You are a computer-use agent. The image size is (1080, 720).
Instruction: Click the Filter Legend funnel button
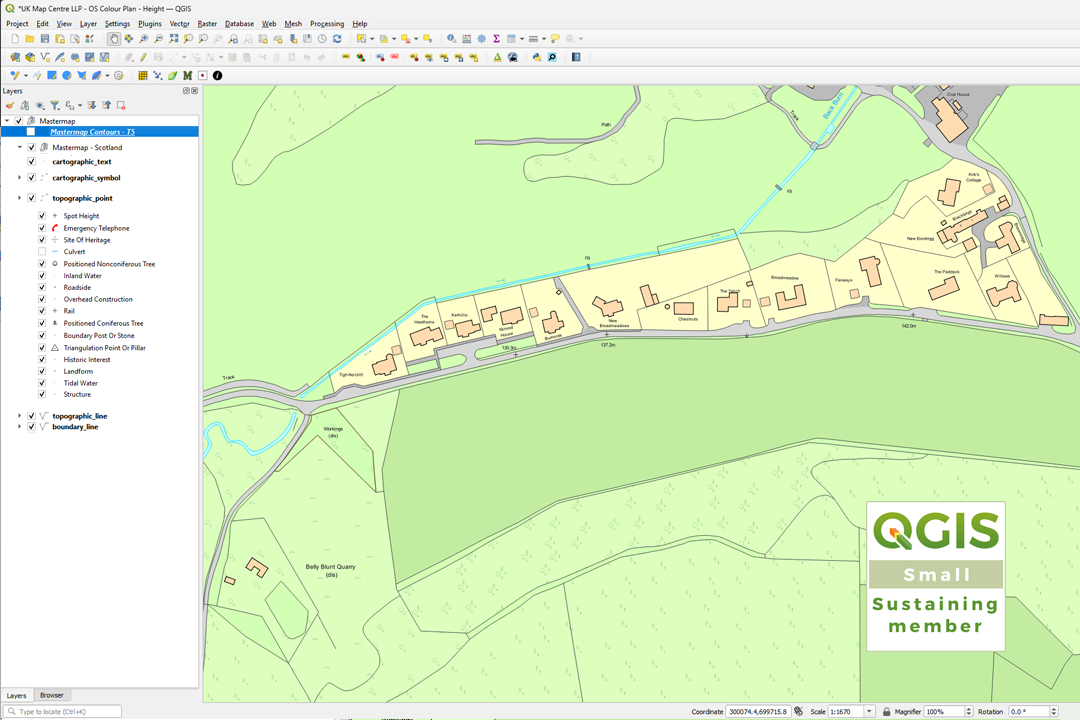point(55,105)
